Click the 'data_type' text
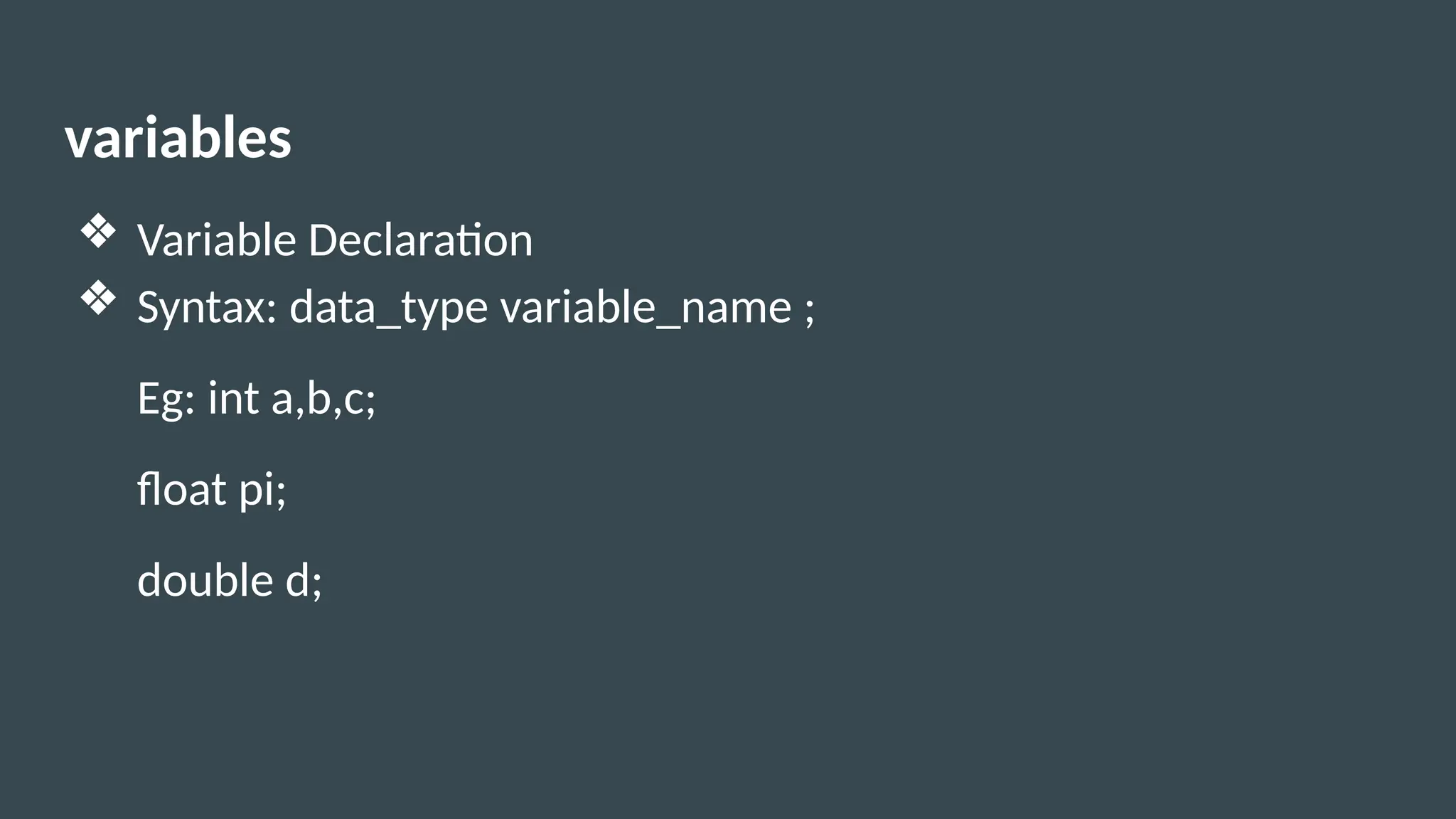Screen dimensions: 1456x819 388,308
